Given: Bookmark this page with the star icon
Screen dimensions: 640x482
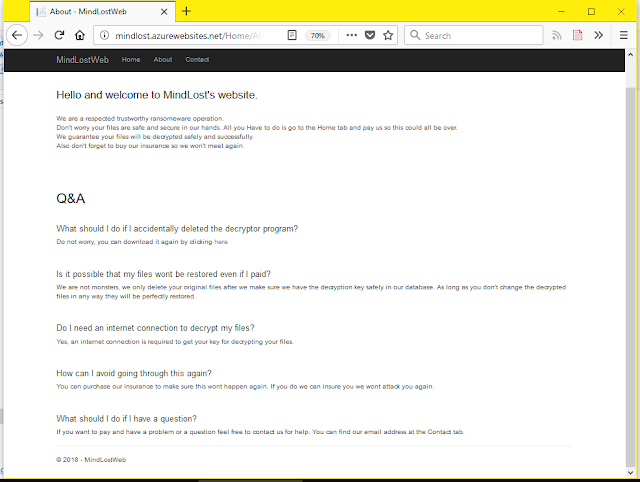Looking at the screenshot, I should [x=388, y=36].
